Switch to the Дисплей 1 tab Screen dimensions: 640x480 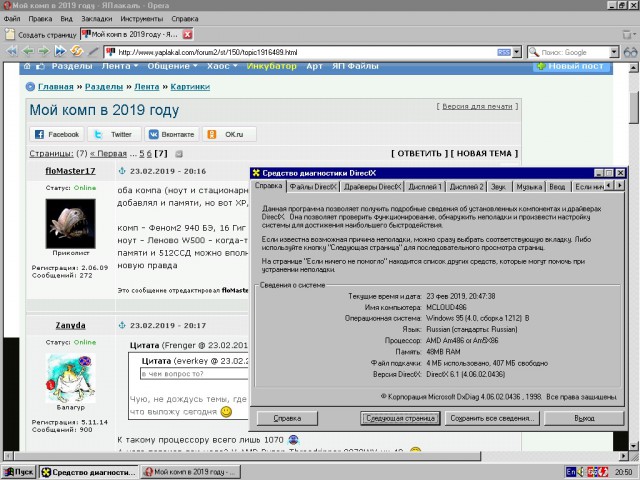pos(425,187)
